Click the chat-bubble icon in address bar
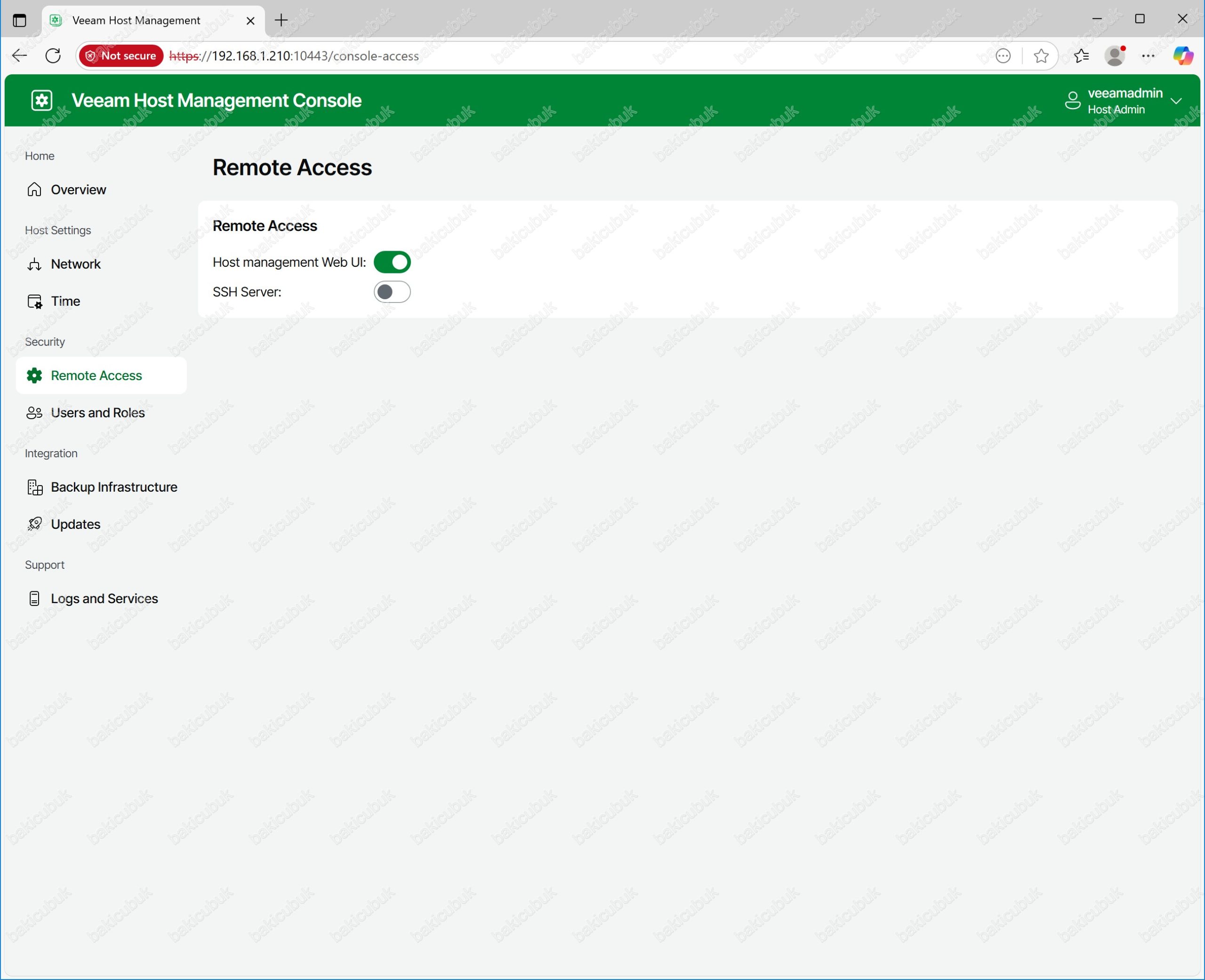Image resolution: width=1205 pixels, height=980 pixels. tap(1003, 56)
